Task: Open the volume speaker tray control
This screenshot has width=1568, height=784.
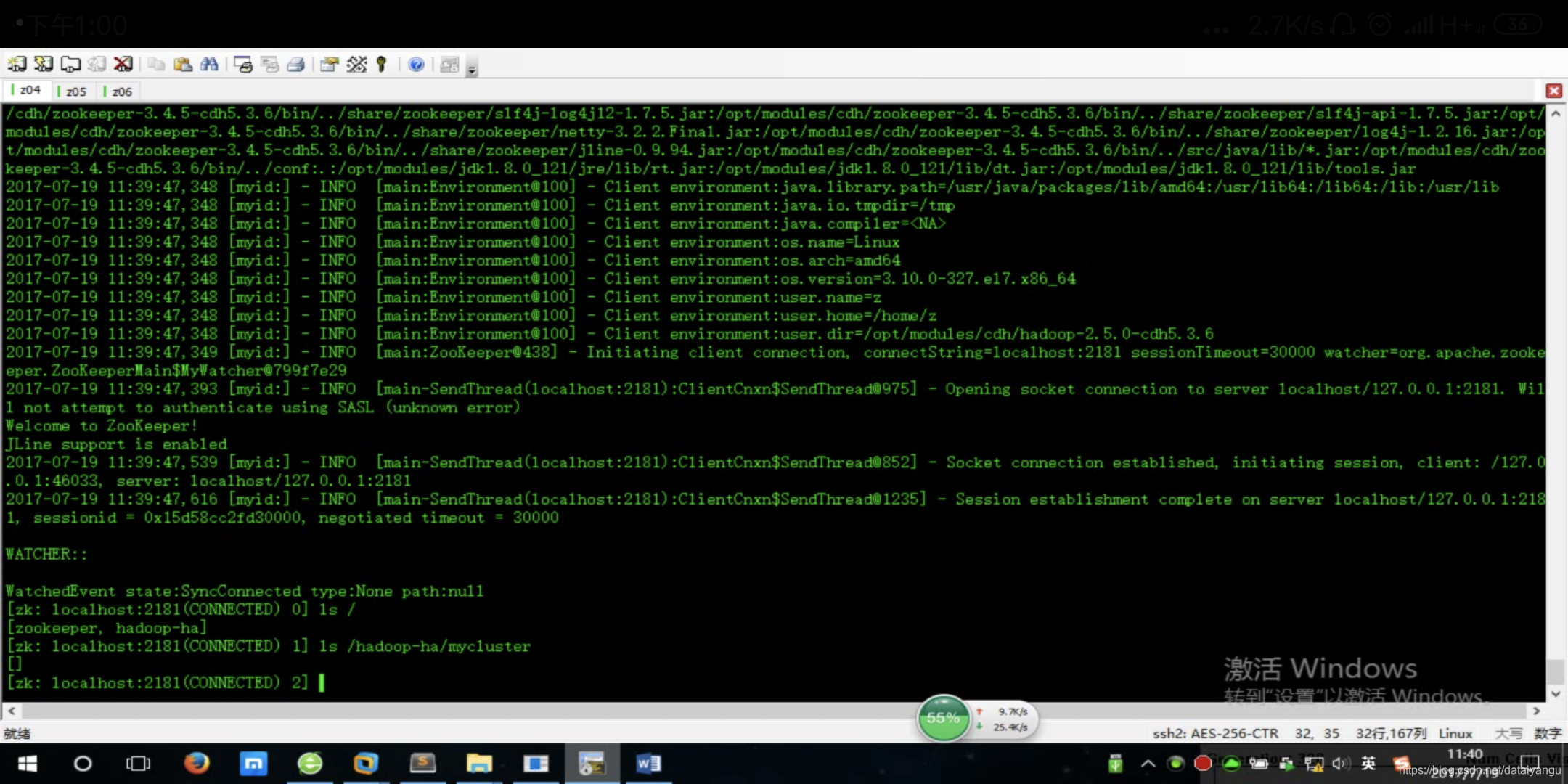Action: tap(1340, 764)
